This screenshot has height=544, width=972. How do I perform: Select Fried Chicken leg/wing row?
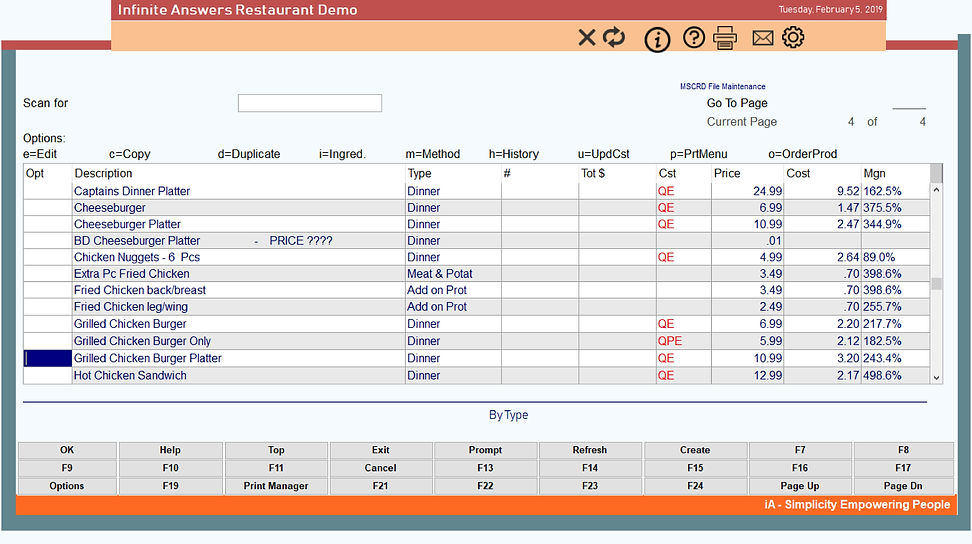coord(477,307)
